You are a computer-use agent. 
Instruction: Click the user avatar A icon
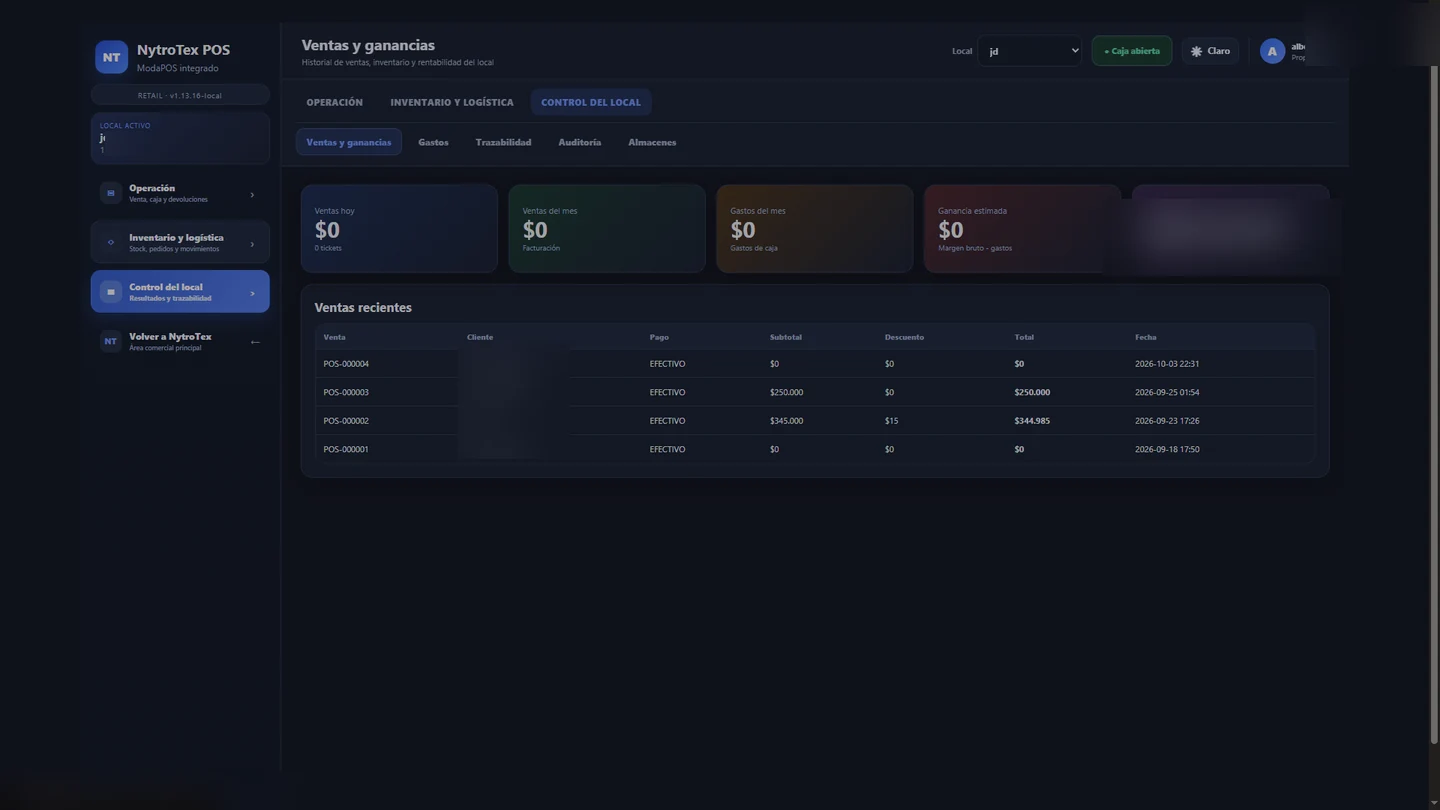1272,51
